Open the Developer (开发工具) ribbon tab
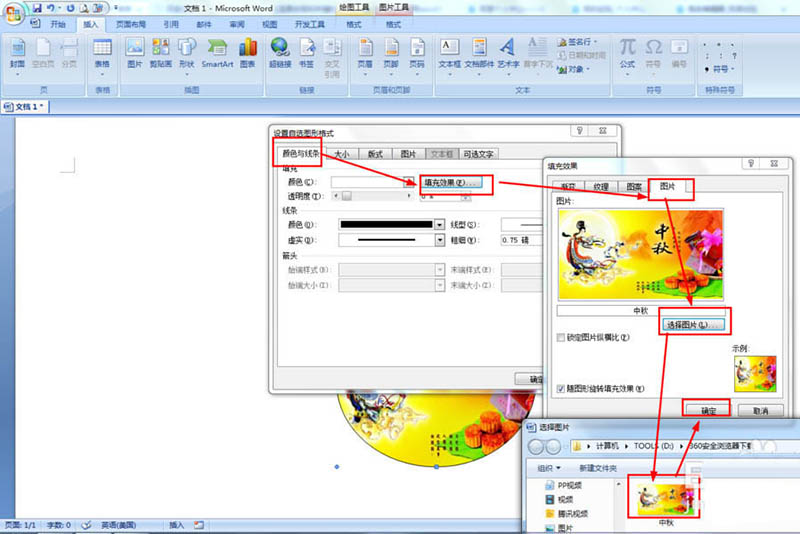800x534 pixels. tap(310, 24)
